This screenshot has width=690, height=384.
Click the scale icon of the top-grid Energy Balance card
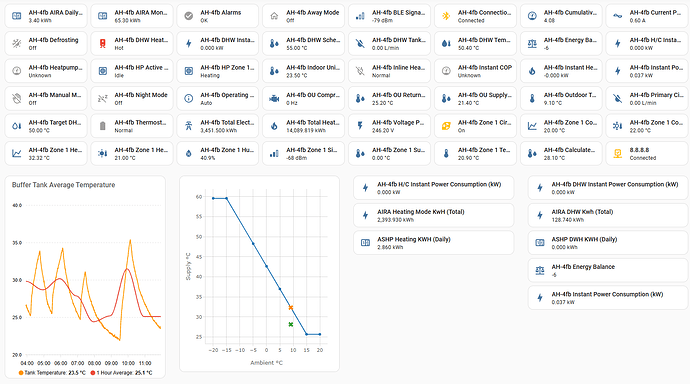[x=532, y=43]
